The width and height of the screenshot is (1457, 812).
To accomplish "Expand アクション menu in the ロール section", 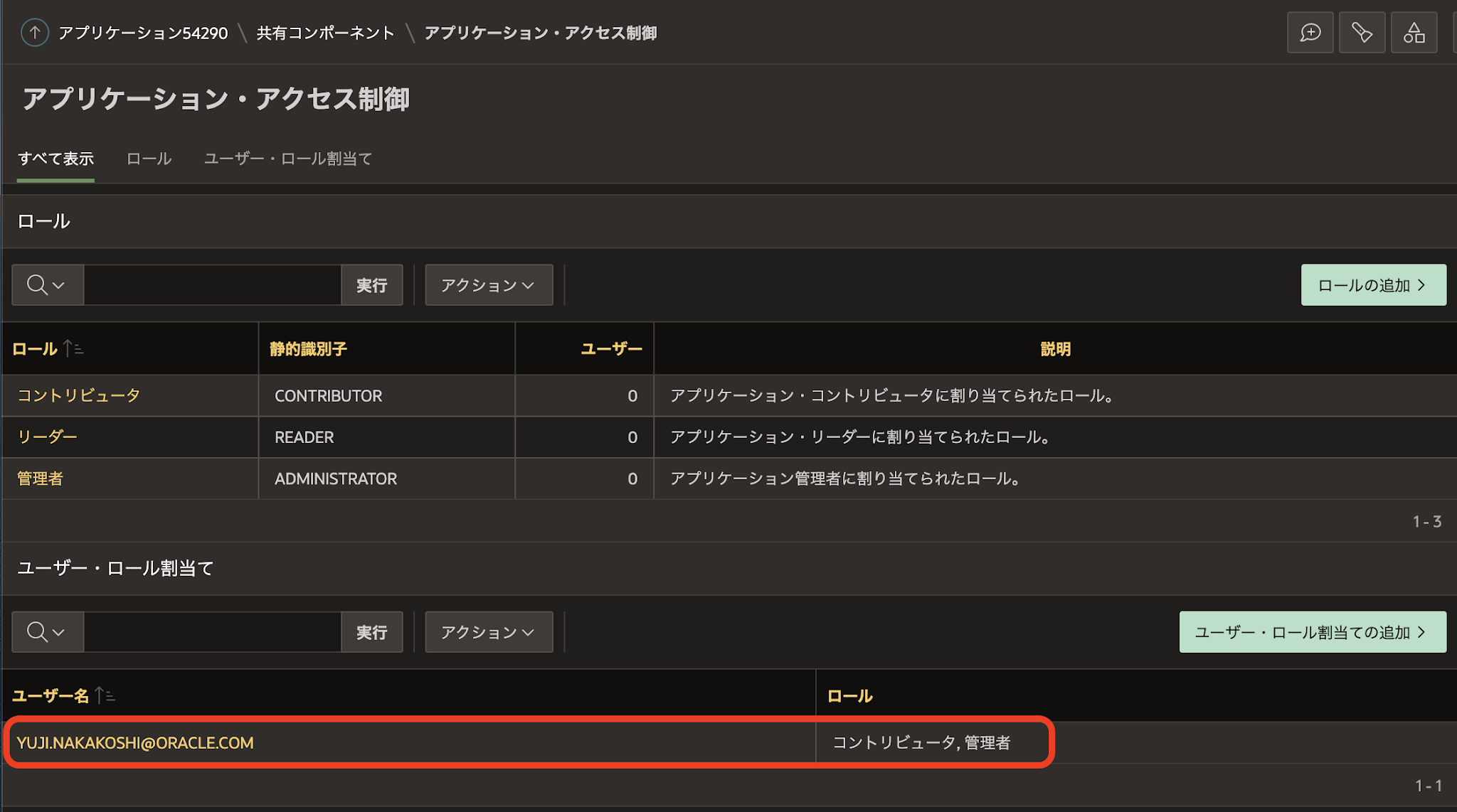I will pyautogui.click(x=488, y=285).
